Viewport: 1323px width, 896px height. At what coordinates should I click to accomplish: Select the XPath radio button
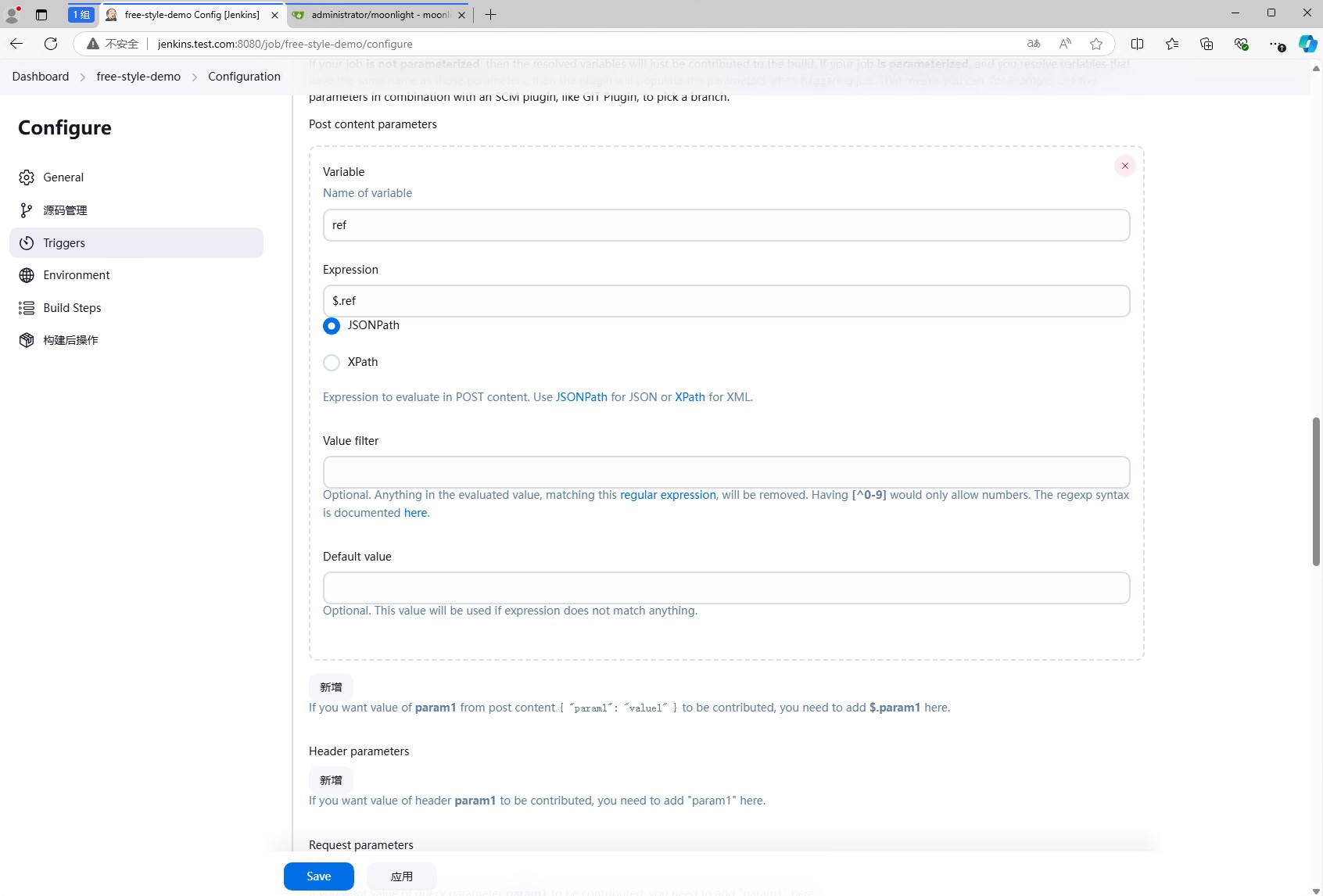coord(332,363)
